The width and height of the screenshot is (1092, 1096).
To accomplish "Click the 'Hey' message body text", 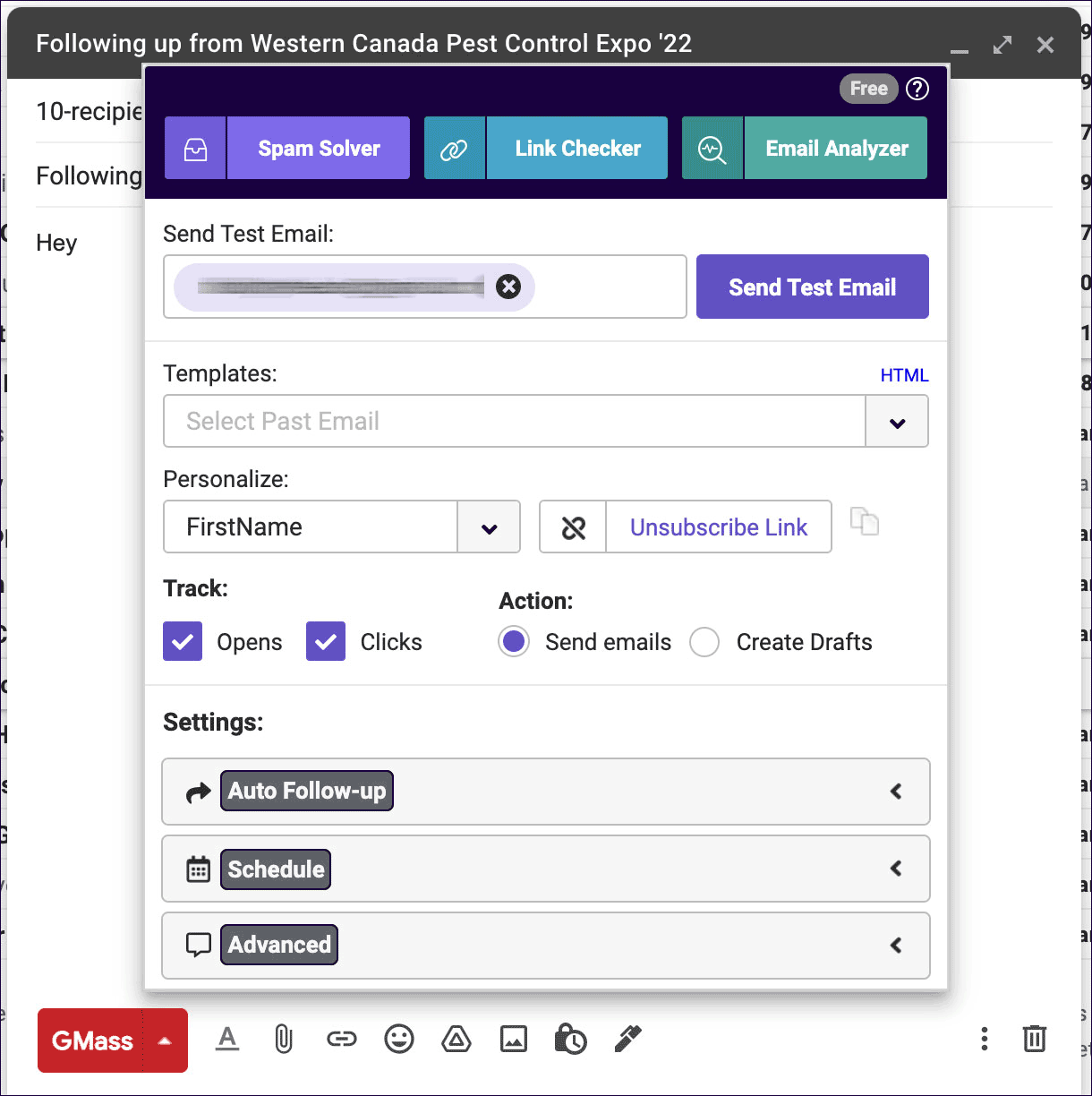I will click(x=56, y=244).
